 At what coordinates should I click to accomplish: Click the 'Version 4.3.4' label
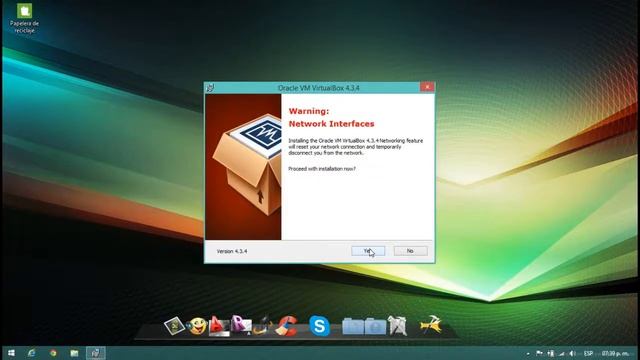point(232,251)
